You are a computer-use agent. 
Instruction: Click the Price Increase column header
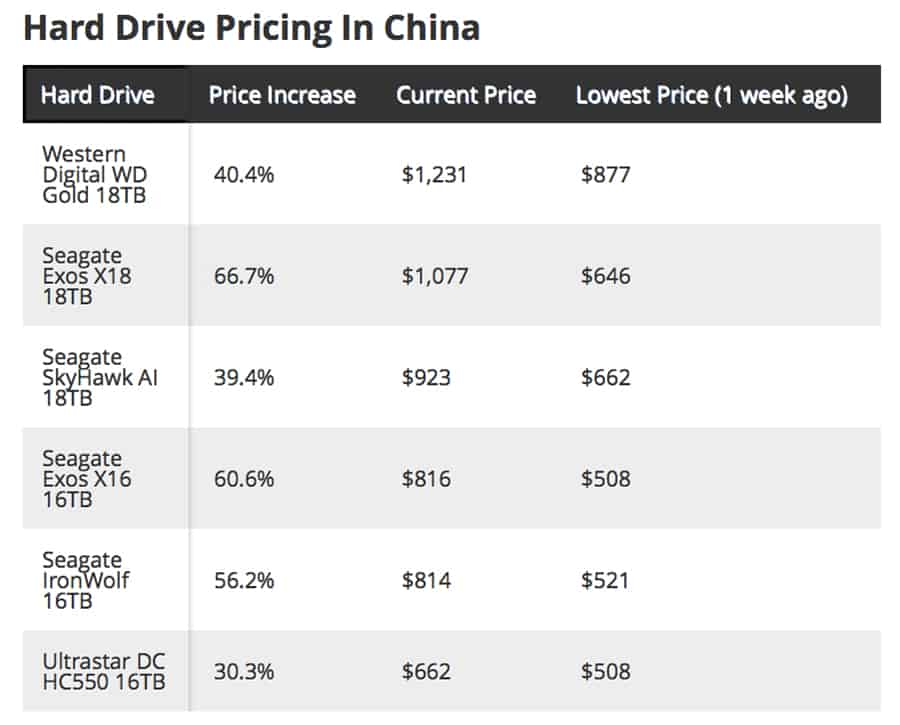(x=282, y=95)
